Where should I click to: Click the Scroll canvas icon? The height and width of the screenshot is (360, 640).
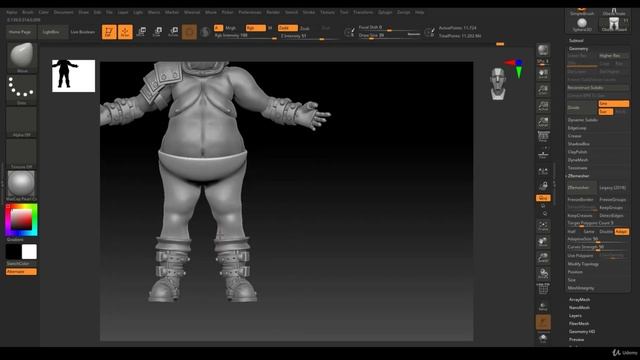(x=543, y=74)
